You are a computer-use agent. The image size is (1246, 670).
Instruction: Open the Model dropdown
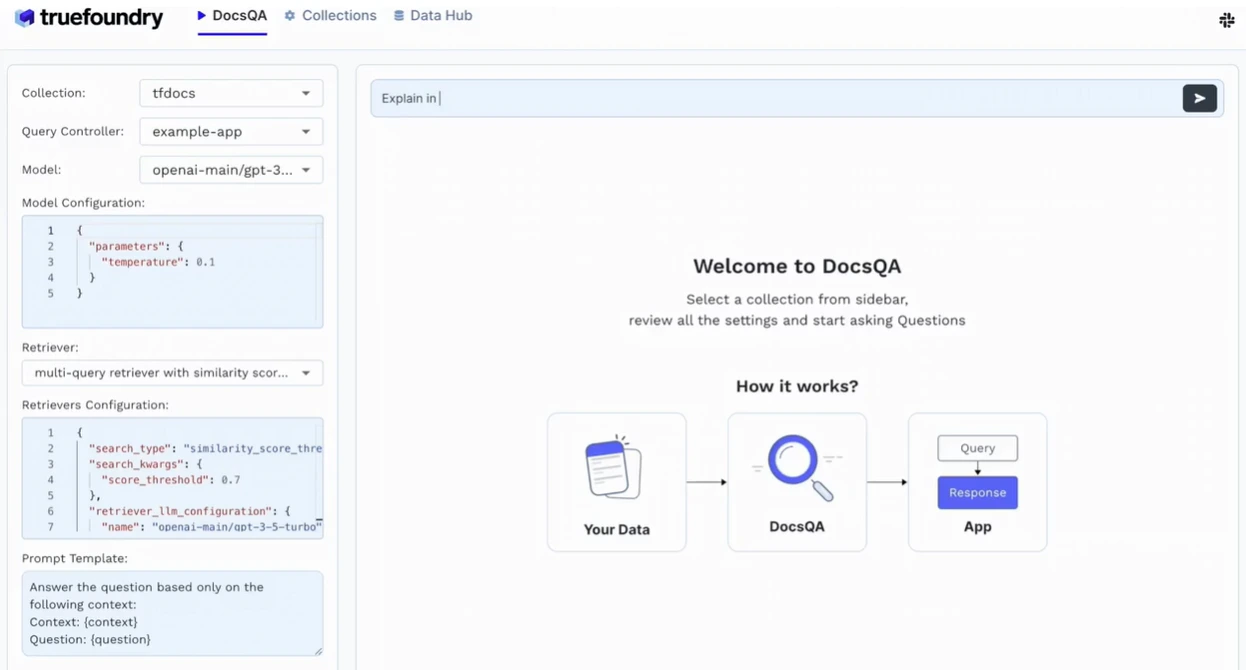(231, 170)
